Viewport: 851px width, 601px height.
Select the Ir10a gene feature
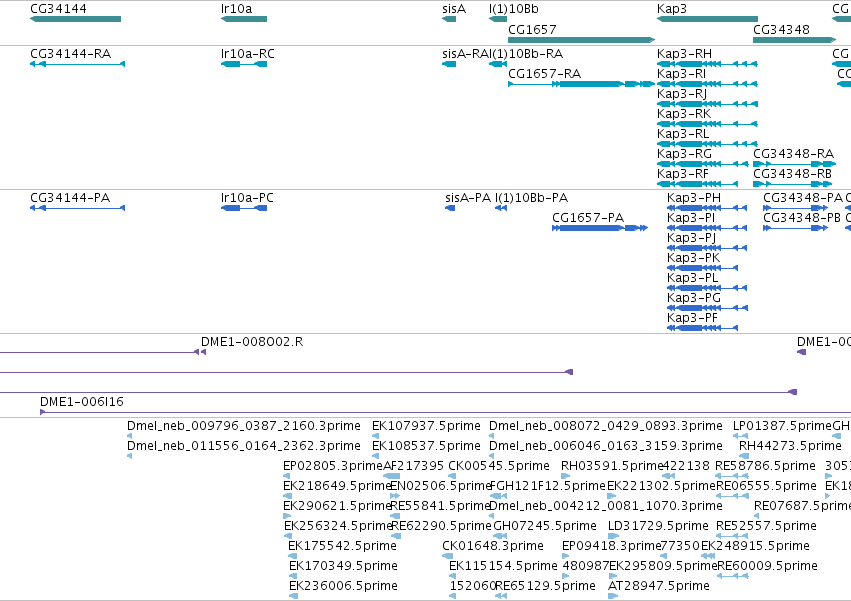click(244, 19)
